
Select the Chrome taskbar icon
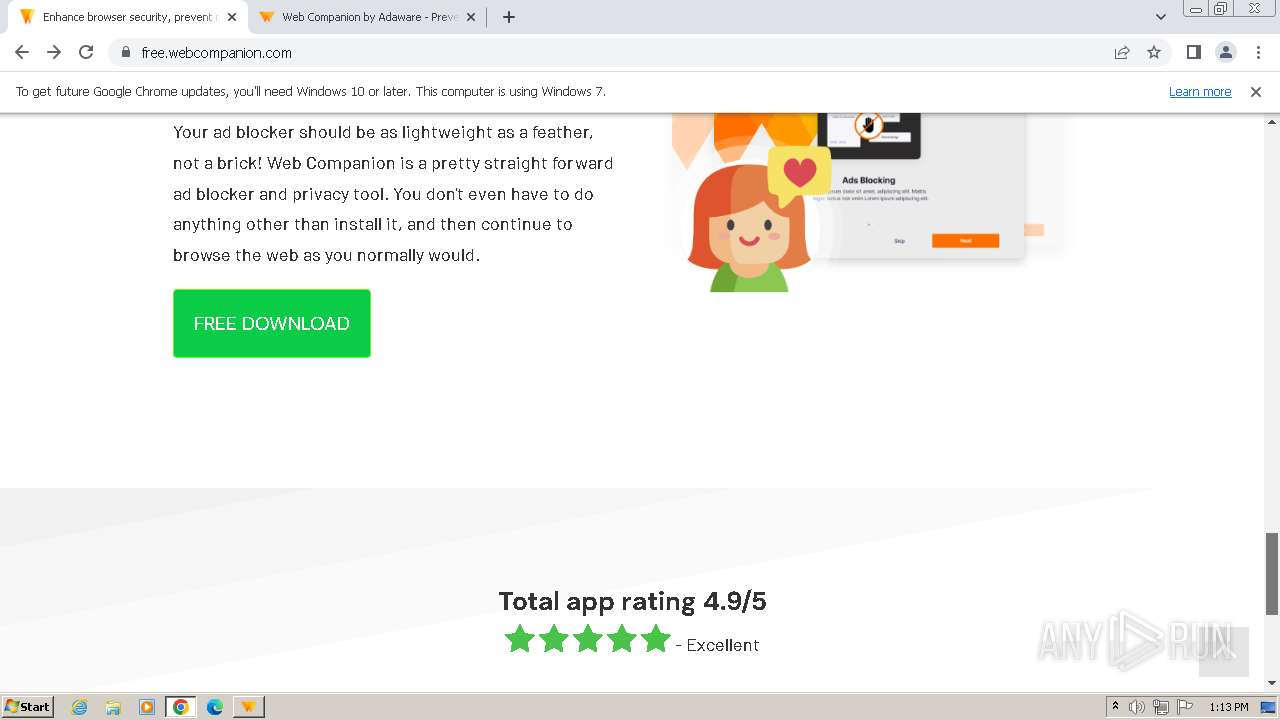click(180, 707)
